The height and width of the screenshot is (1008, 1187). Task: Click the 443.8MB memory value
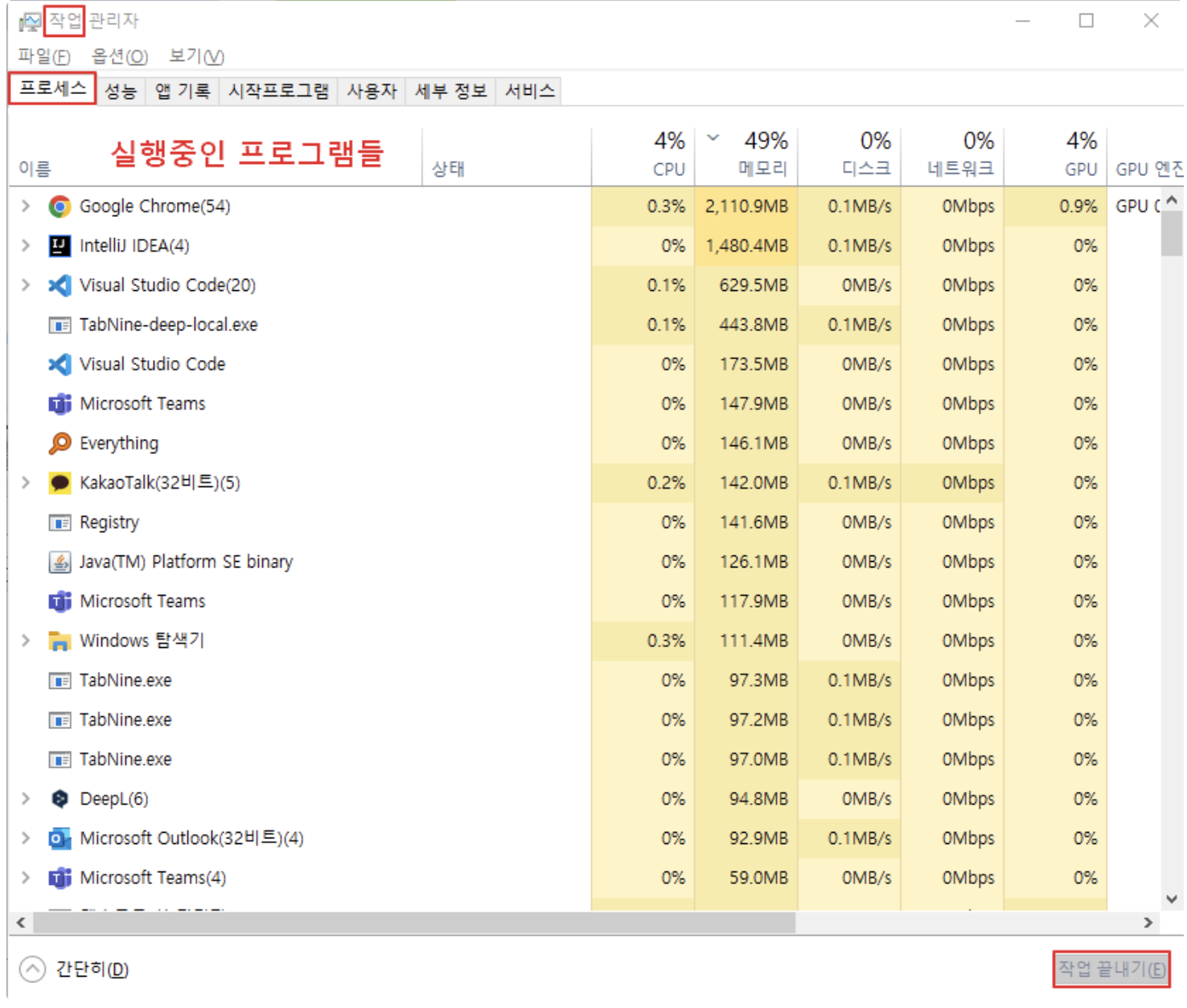(754, 325)
